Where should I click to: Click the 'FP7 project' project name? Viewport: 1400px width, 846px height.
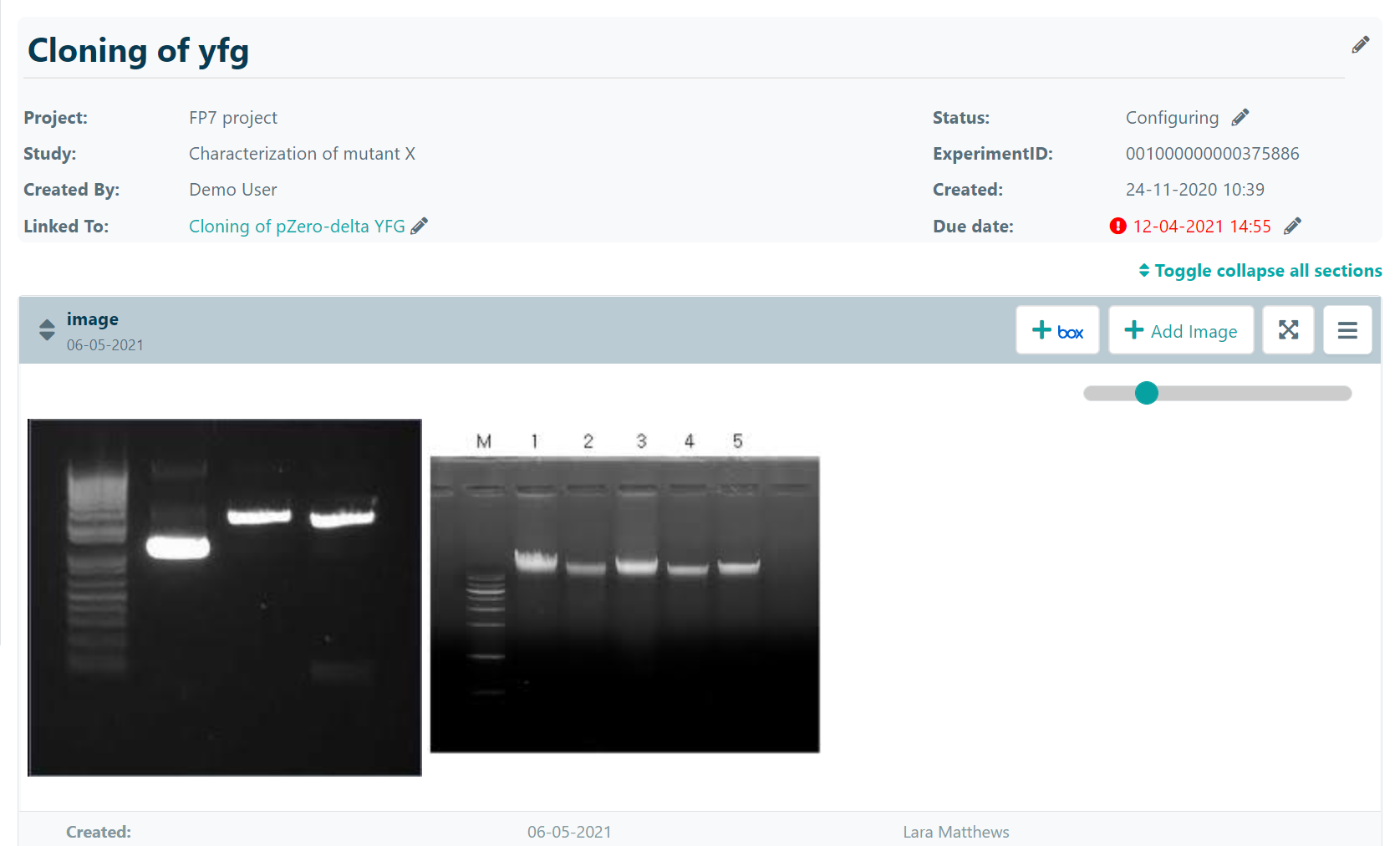233,118
